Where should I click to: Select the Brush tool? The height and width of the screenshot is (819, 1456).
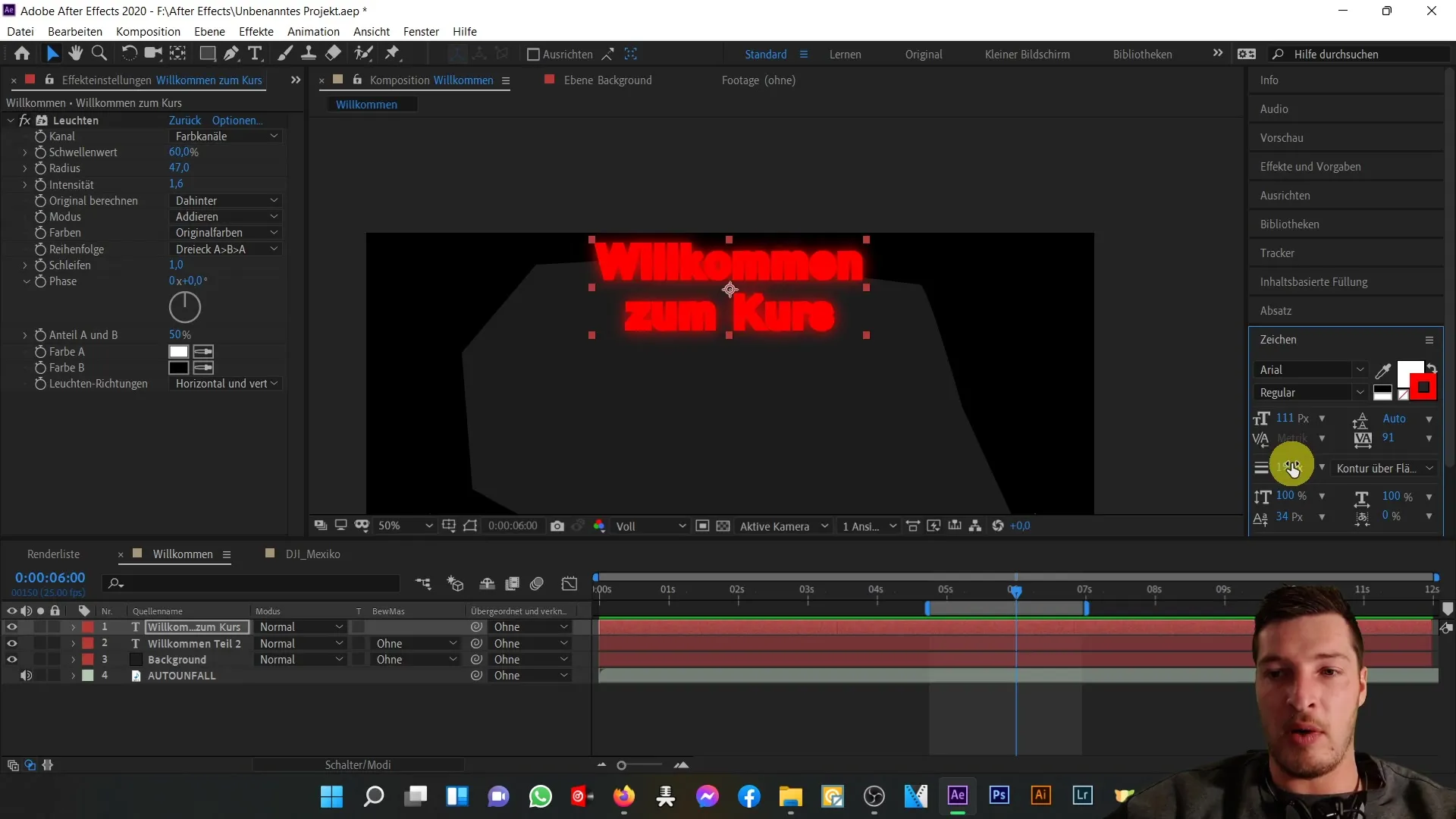pos(285,54)
